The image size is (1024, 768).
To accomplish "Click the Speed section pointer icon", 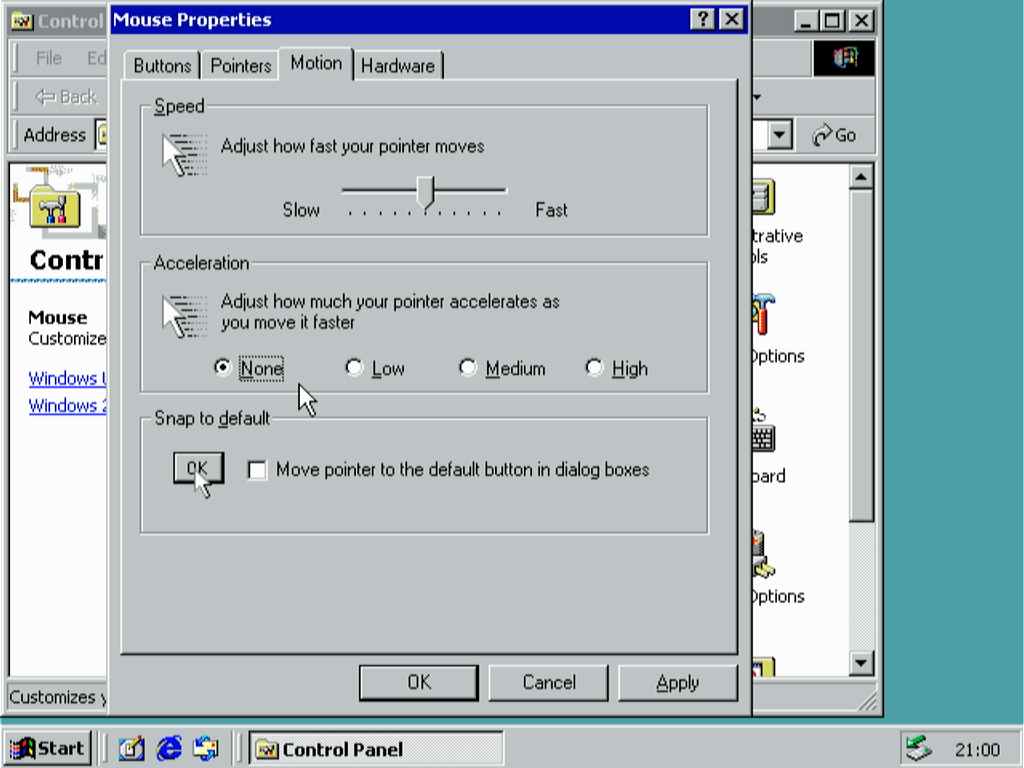I will click(184, 155).
